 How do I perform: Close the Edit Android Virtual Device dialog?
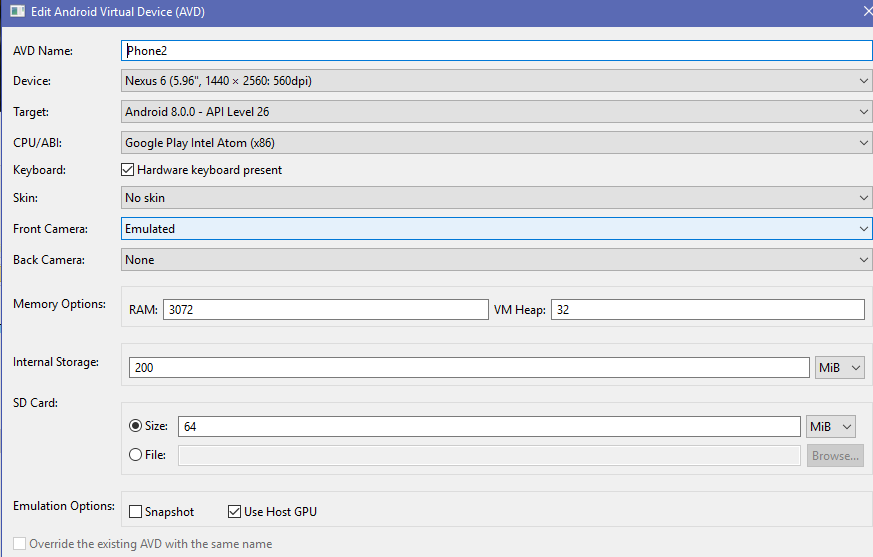pos(867,11)
